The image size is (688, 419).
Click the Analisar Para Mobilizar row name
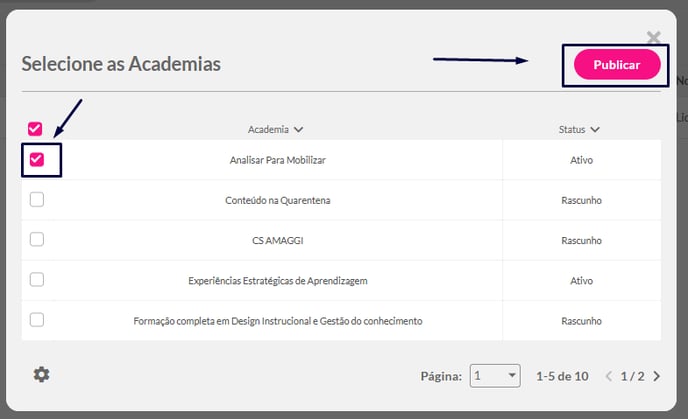click(278, 160)
